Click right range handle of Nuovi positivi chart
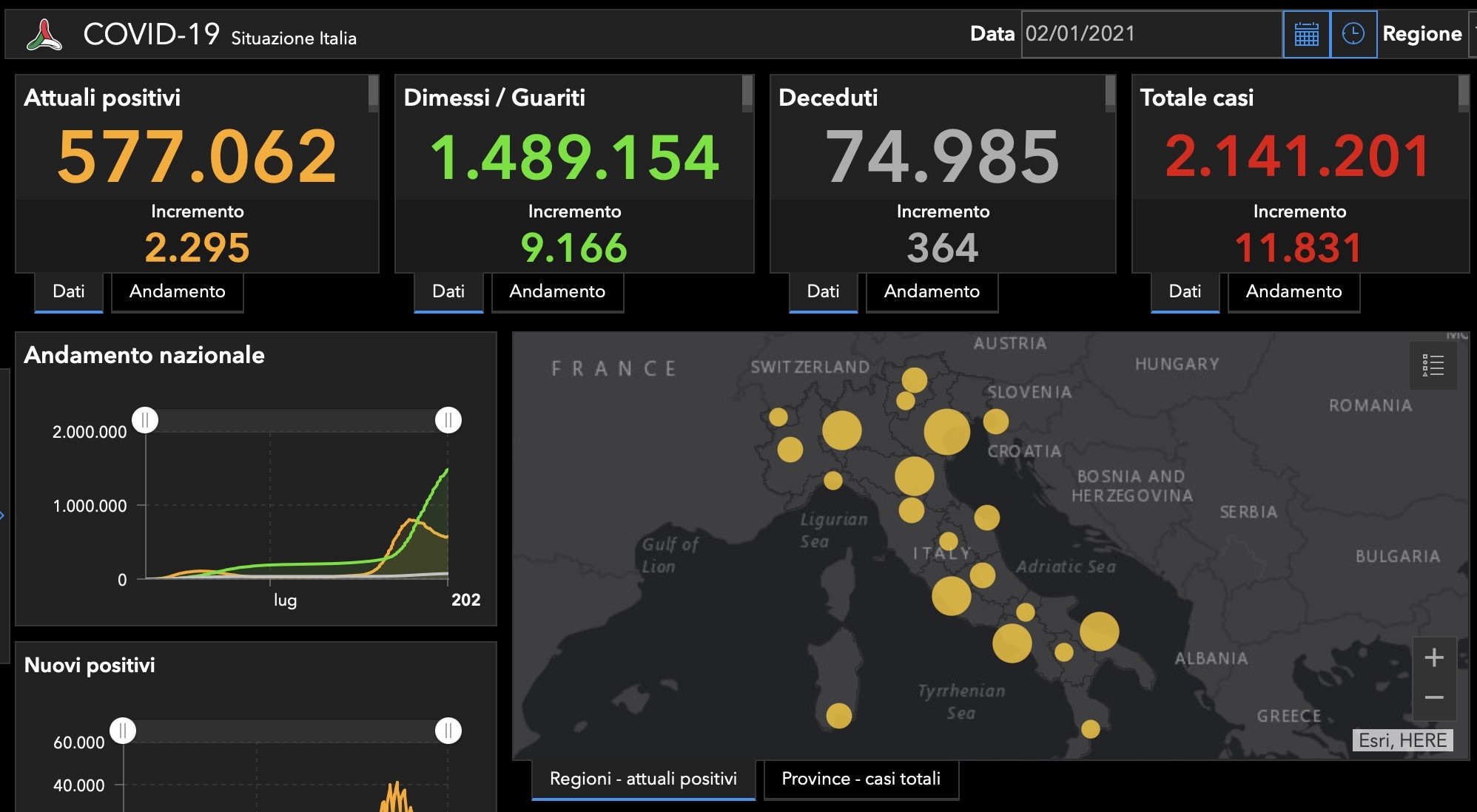The width and height of the screenshot is (1477, 812). [448, 731]
